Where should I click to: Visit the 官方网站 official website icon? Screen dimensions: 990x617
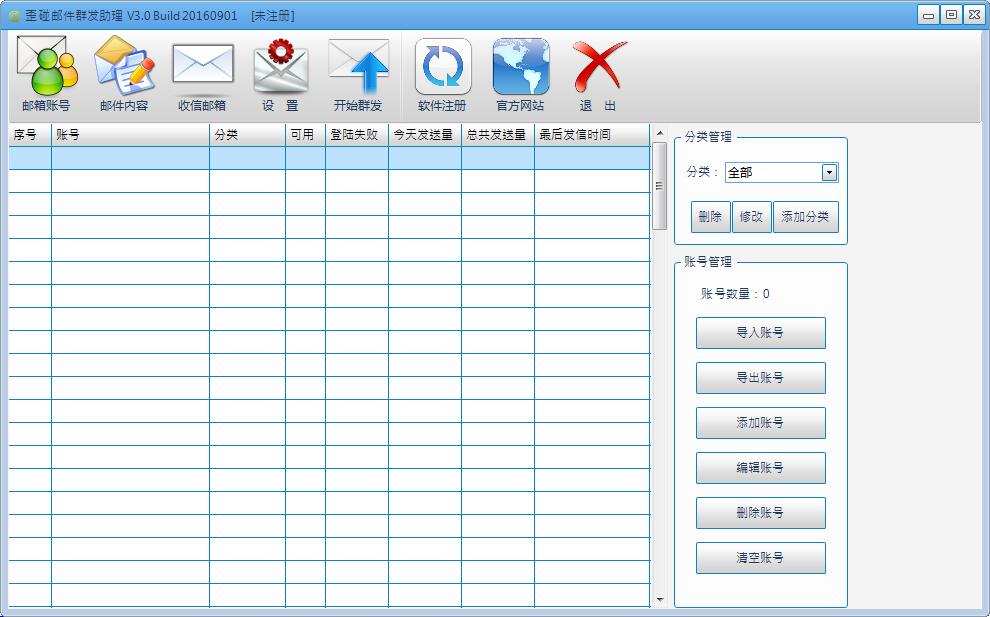coord(520,74)
